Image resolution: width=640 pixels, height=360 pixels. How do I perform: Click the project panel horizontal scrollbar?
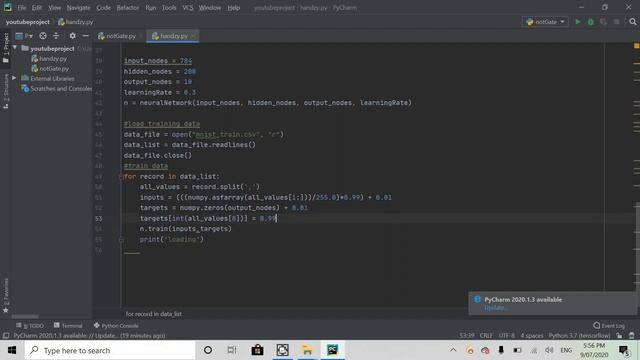(25, 316)
